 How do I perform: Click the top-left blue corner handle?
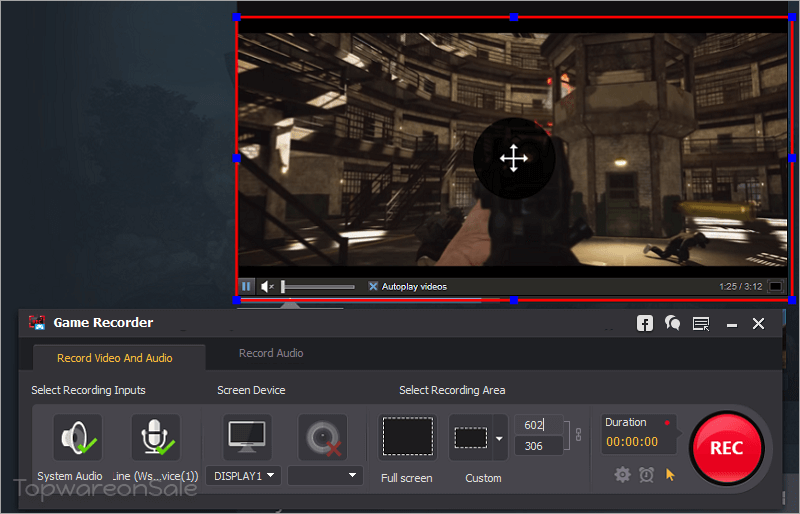pos(236,17)
